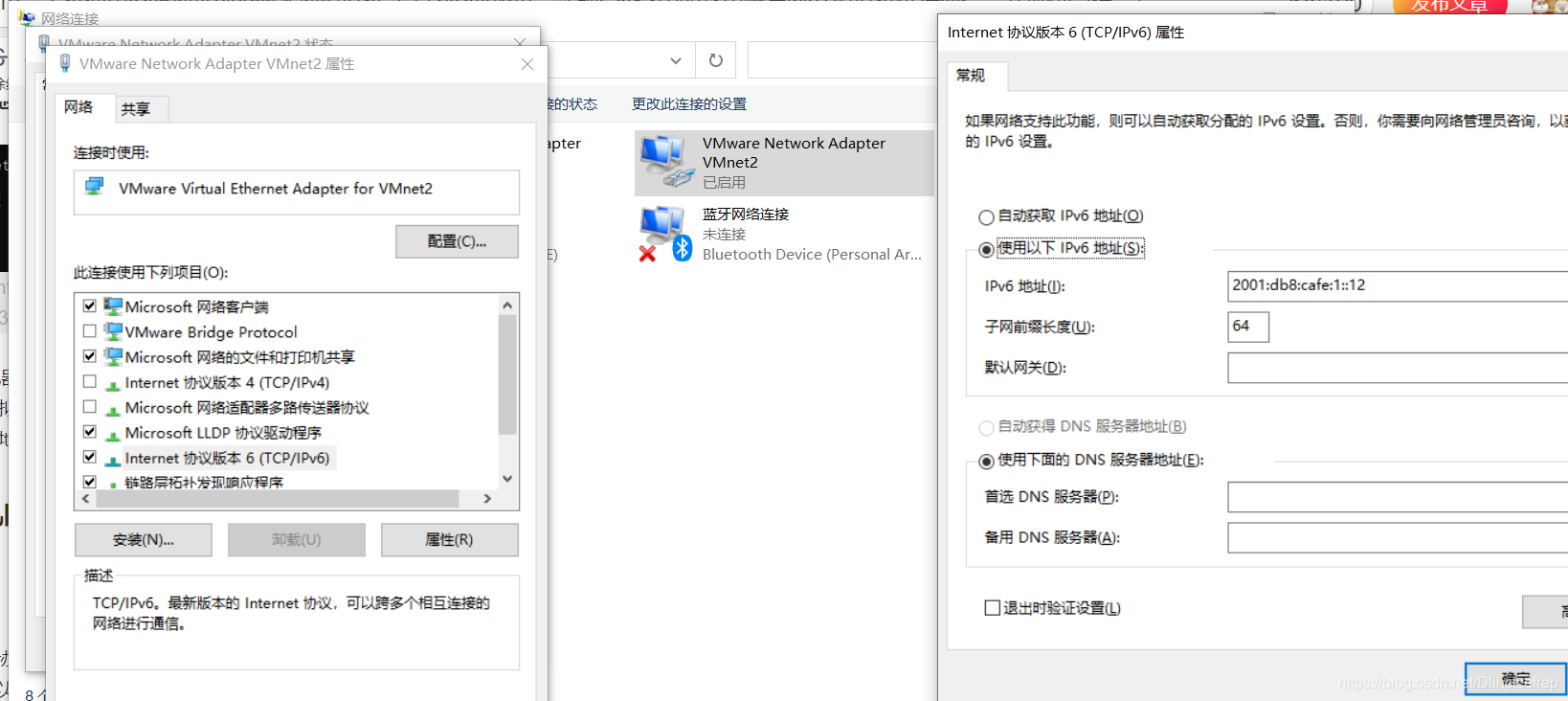This screenshot has width=1568, height=701.
Task: Click 确定 button in IPv6 dialog
Action: coord(1515,679)
